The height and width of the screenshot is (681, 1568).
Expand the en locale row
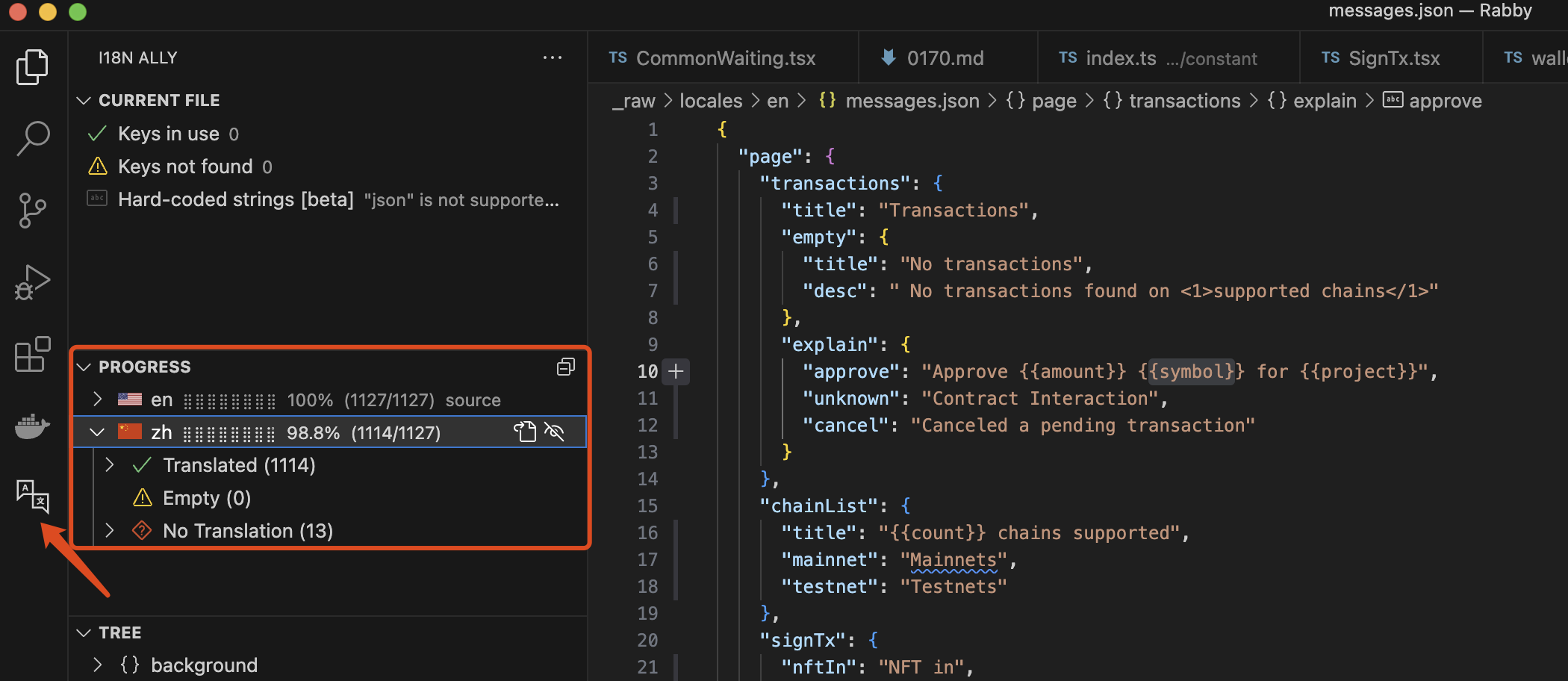click(x=97, y=399)
